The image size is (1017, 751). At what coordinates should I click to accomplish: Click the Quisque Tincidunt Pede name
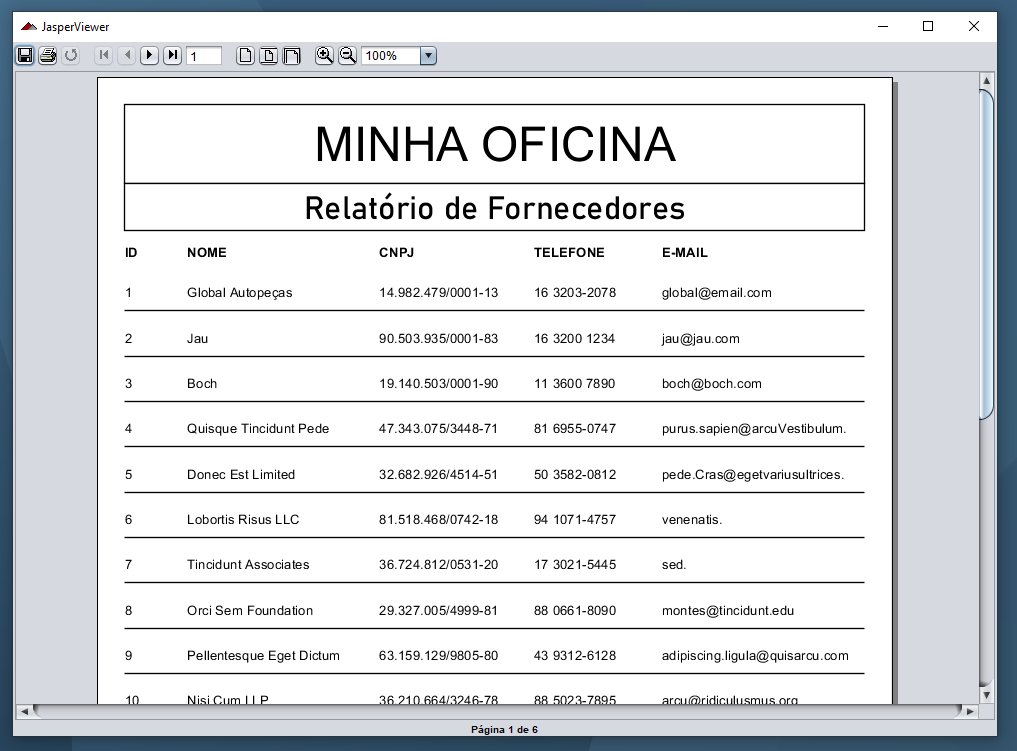click(x=258, y=429)
